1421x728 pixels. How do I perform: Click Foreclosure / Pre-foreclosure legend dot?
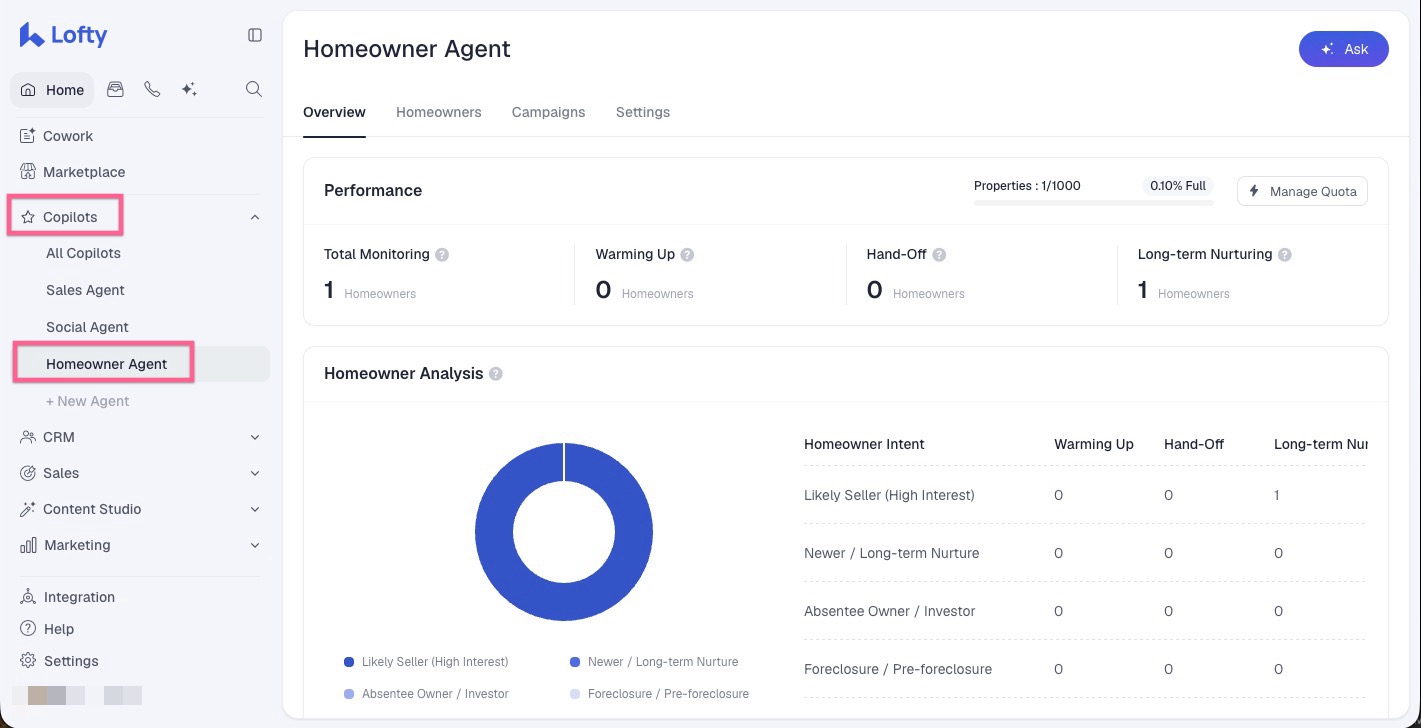575,694
